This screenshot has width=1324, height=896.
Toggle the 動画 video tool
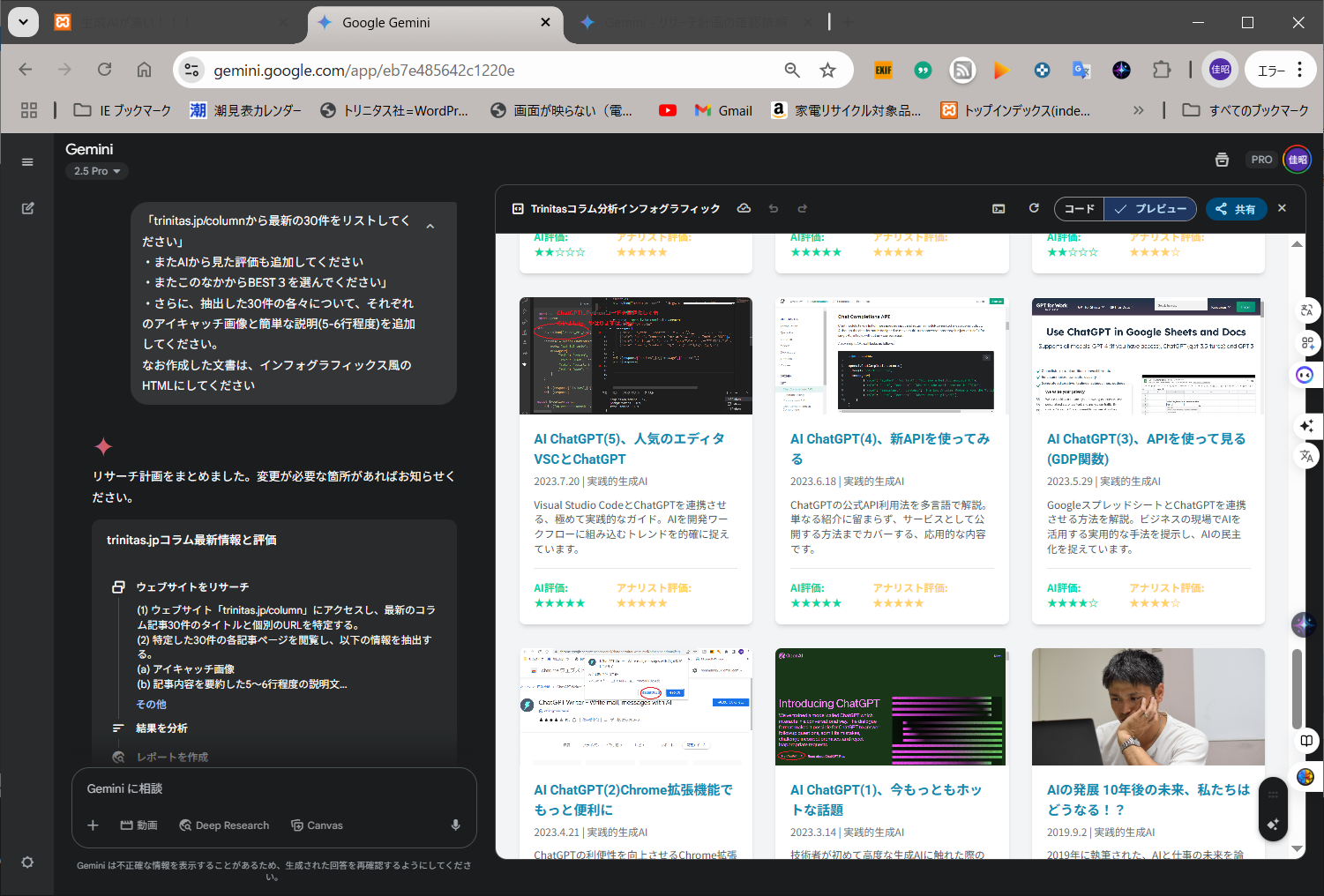pyautogui.click(x=139, y=825)
